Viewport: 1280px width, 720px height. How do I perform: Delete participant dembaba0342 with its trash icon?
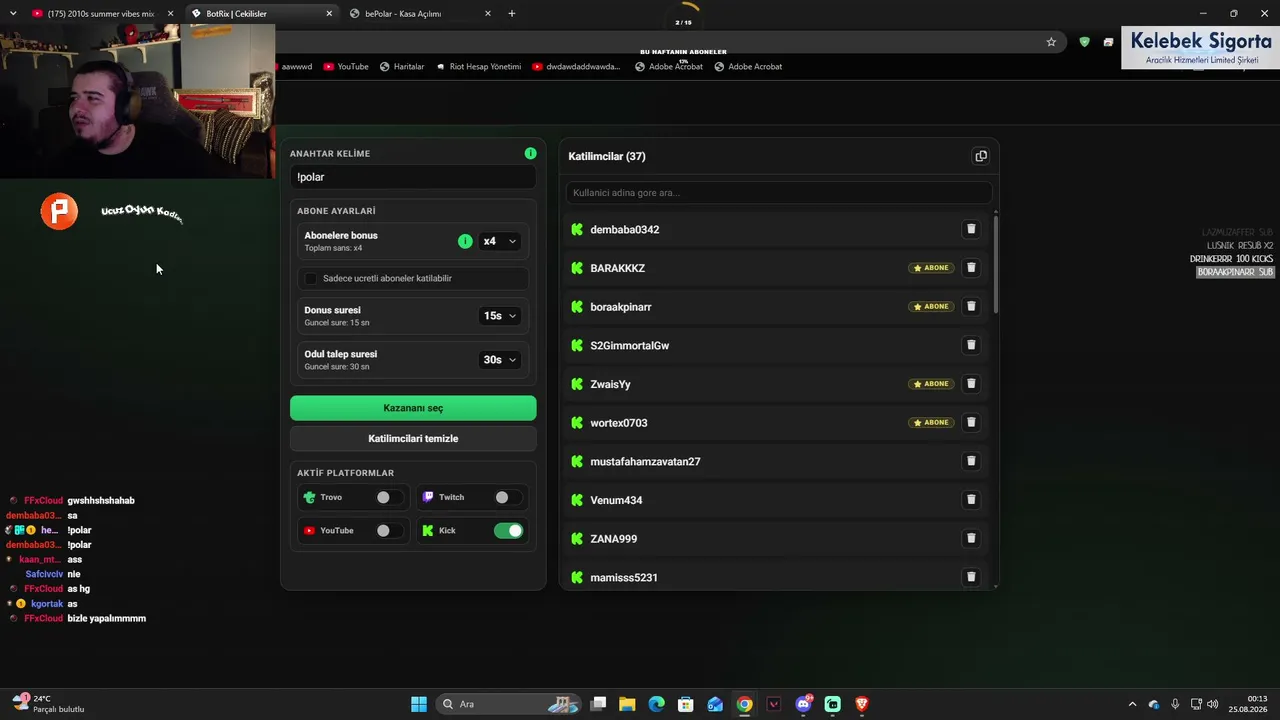[970, 229]
